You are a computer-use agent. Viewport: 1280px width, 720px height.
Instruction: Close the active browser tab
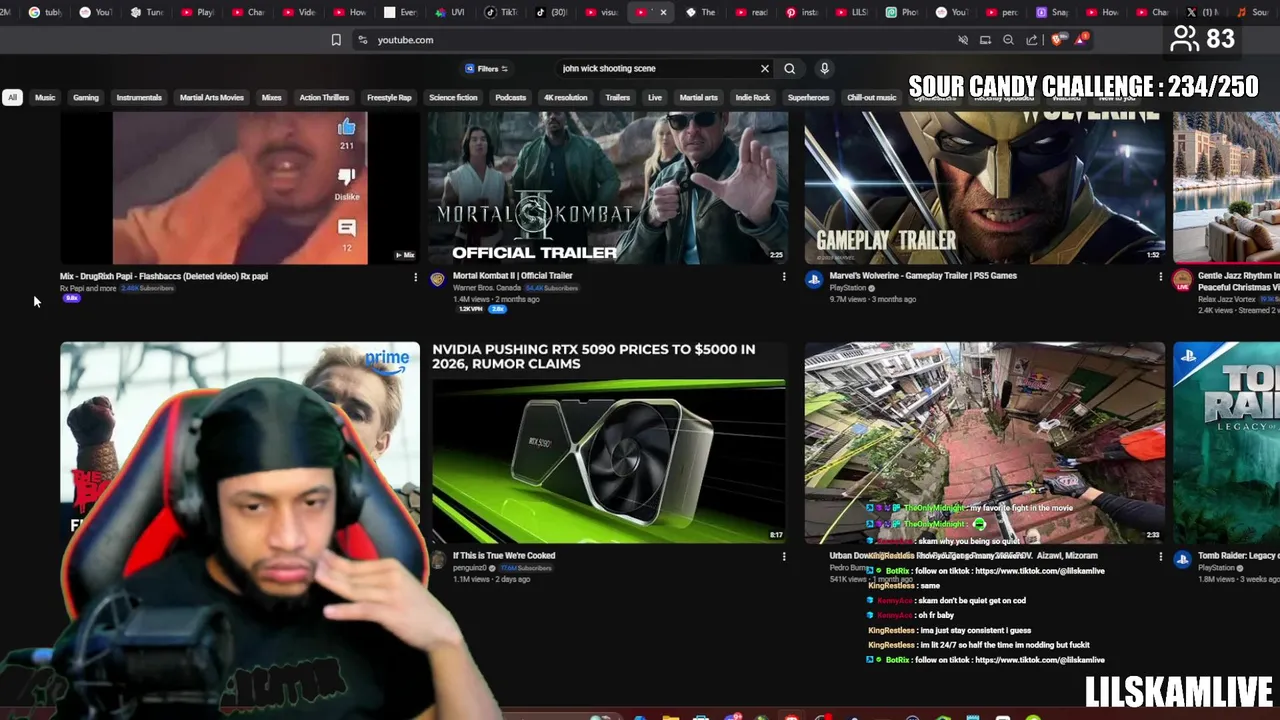point(663,12)
